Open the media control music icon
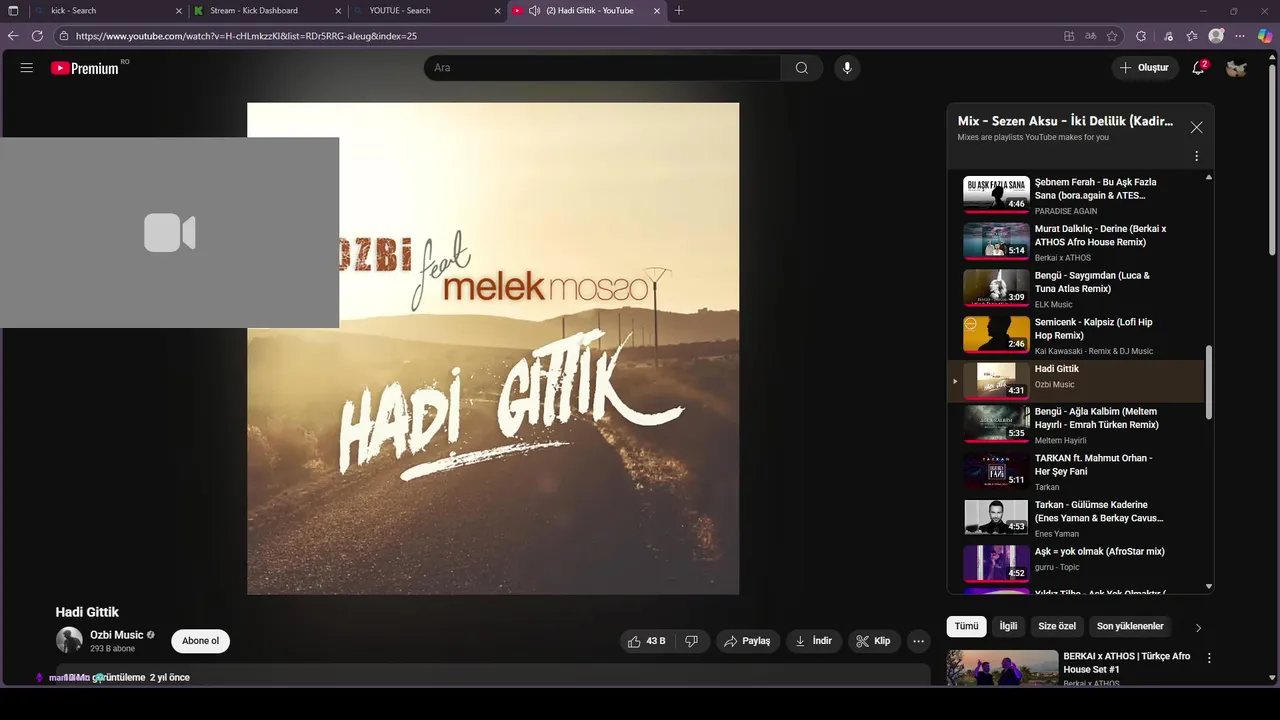The image size is (1280, 720). coord(1168,36)
